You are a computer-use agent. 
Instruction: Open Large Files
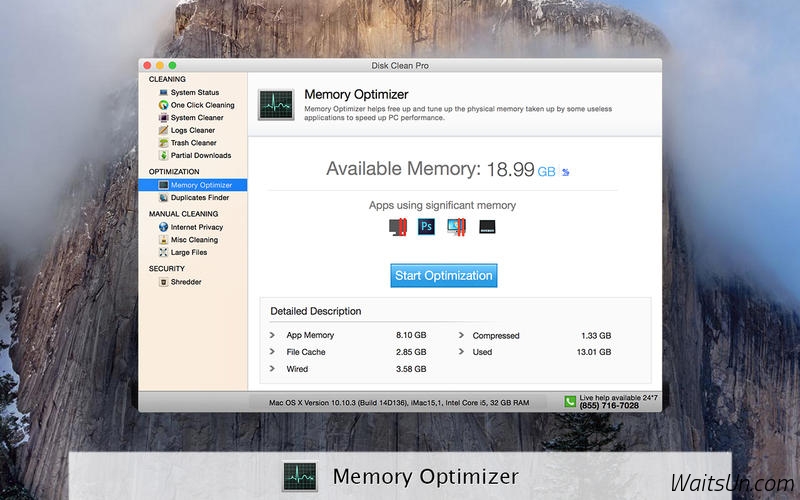pyautogui.click(x=189, y=253)
